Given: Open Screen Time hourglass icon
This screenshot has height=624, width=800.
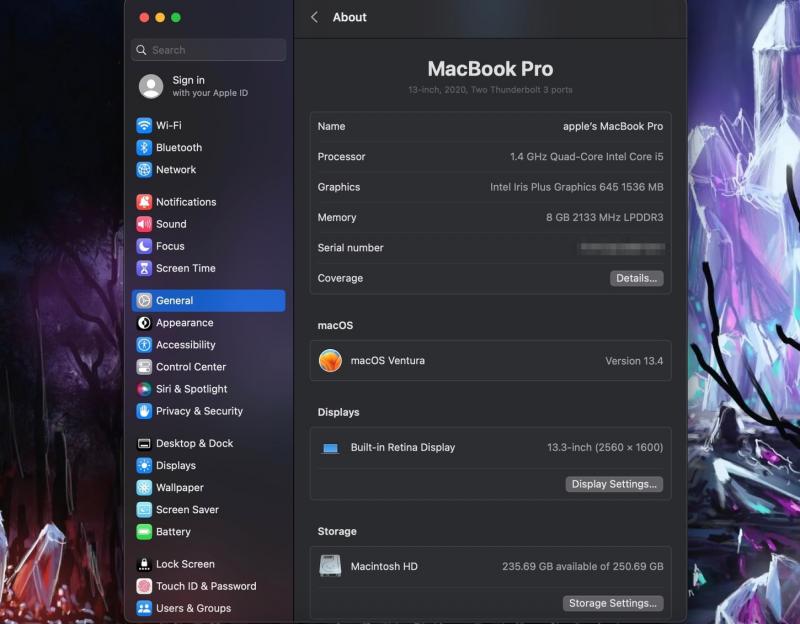Looking at the screenshot, I should pyautogui.click(x=144, y=268).
